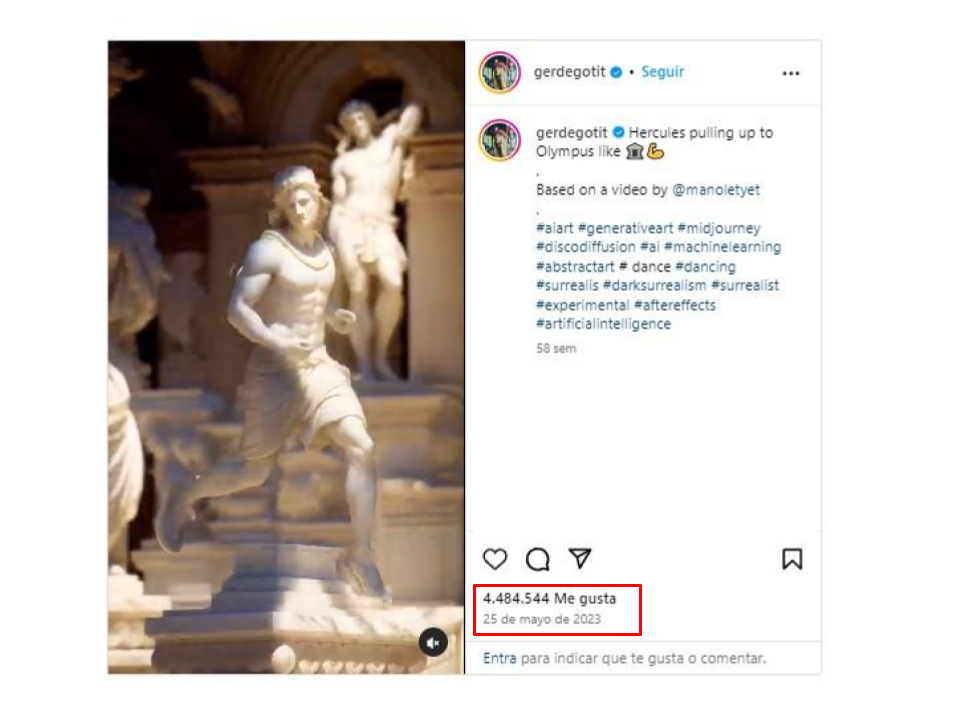Screen dimensions: 960x720
Task: Open gerdegotit profile picture in header
Action: (x=500, y=72)
